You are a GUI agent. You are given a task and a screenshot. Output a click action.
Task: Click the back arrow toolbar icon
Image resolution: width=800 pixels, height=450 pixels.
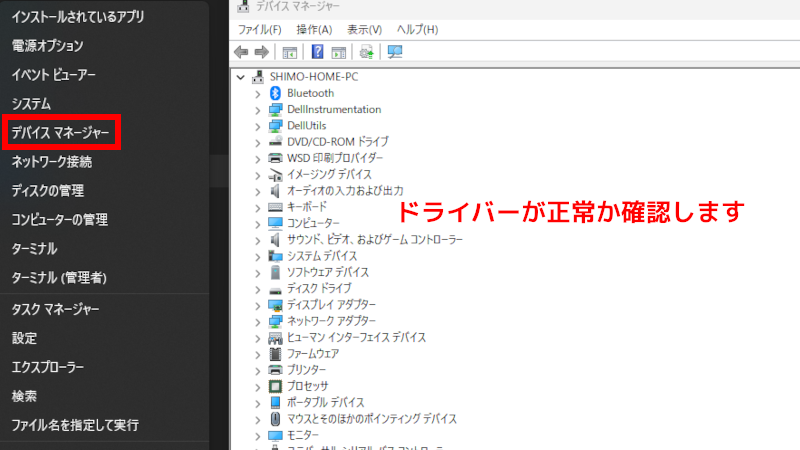[241, 52]
